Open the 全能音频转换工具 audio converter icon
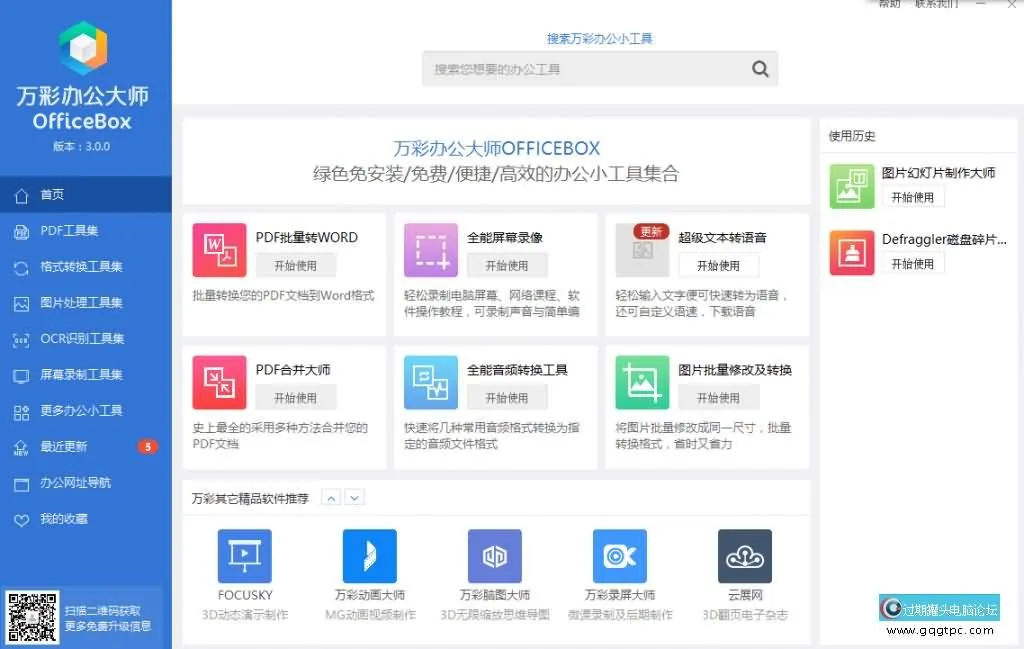 click(x=430, y=382)
